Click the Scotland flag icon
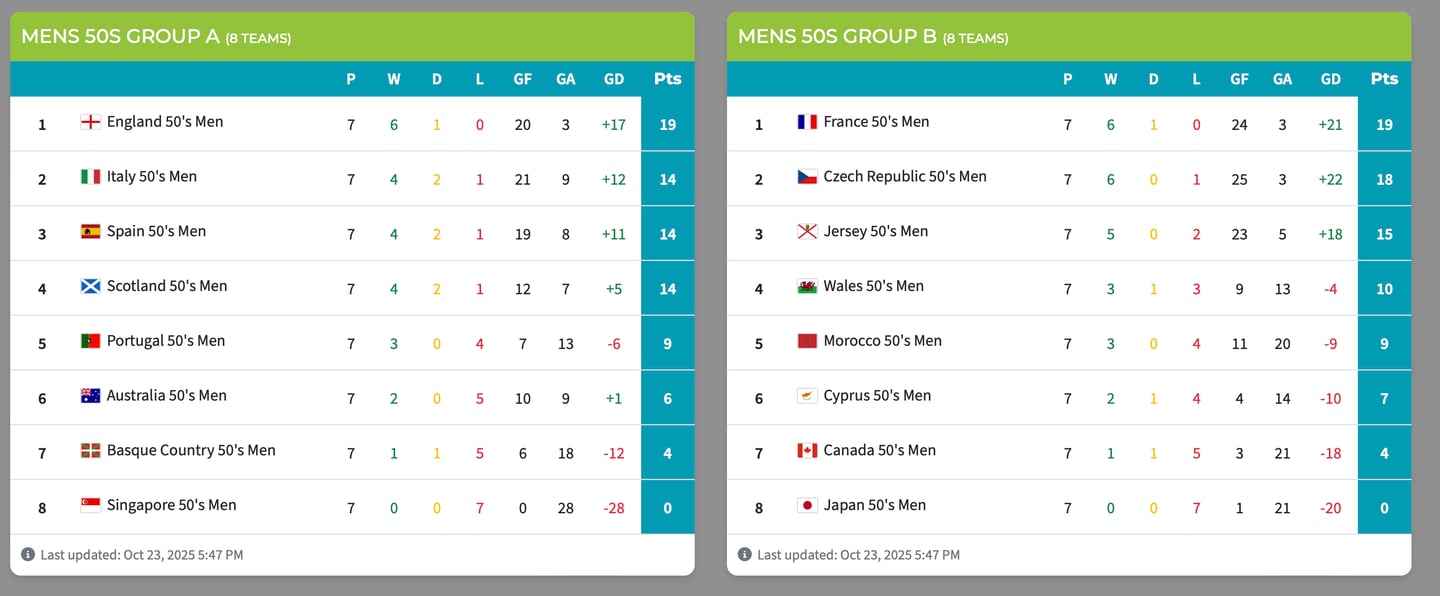The image size is (1440, 596). 90,286
